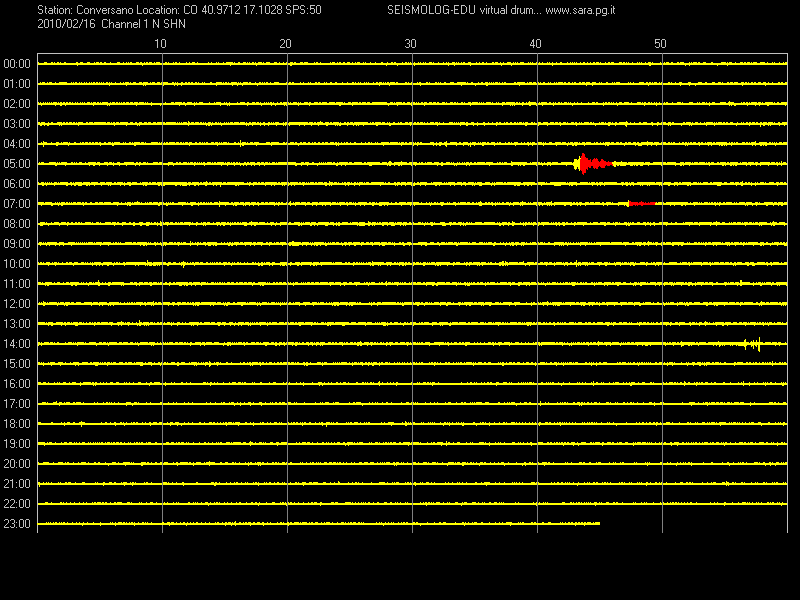Click the 22:00 hour label

[x=17, y=504]
